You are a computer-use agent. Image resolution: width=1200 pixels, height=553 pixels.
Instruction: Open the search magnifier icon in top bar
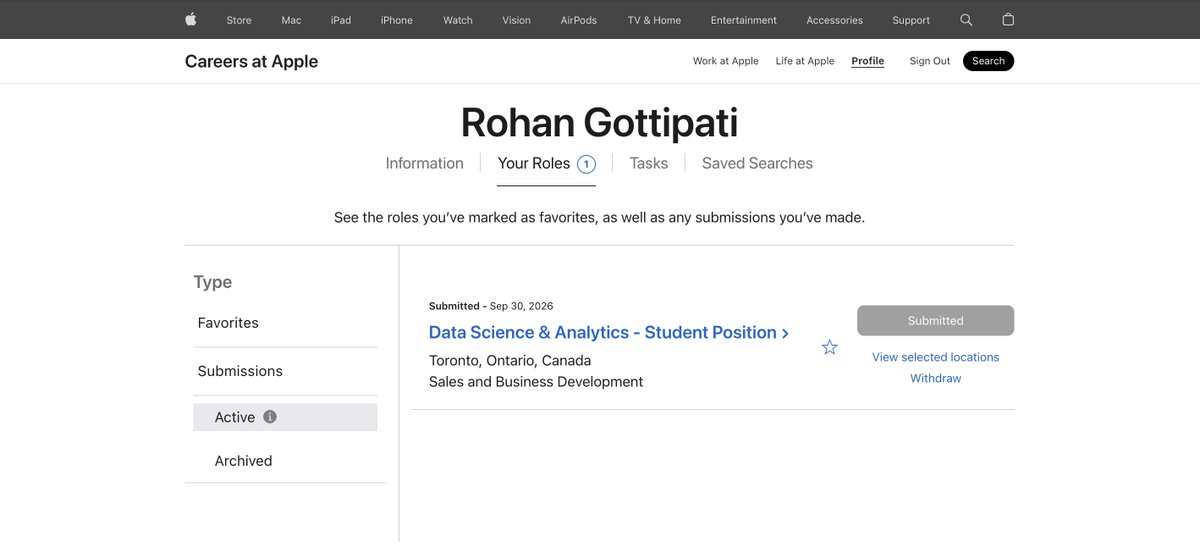coord(966,20)
